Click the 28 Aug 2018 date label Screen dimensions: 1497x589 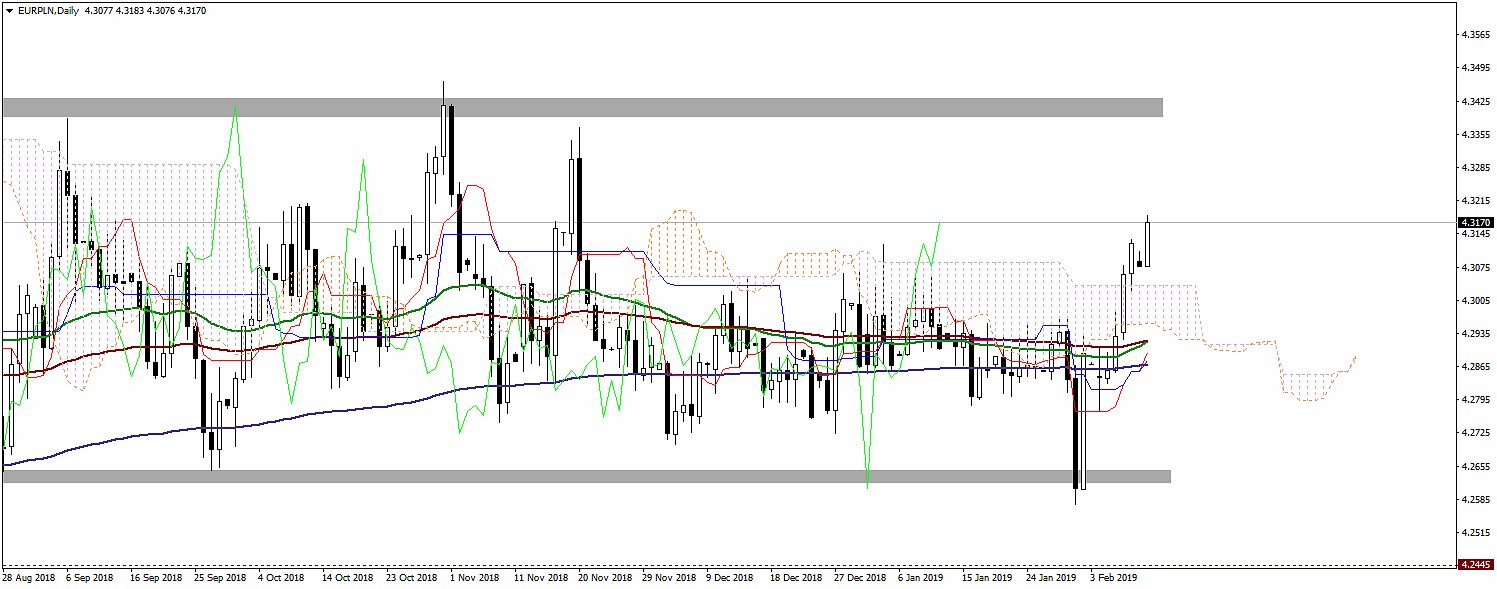28,578
